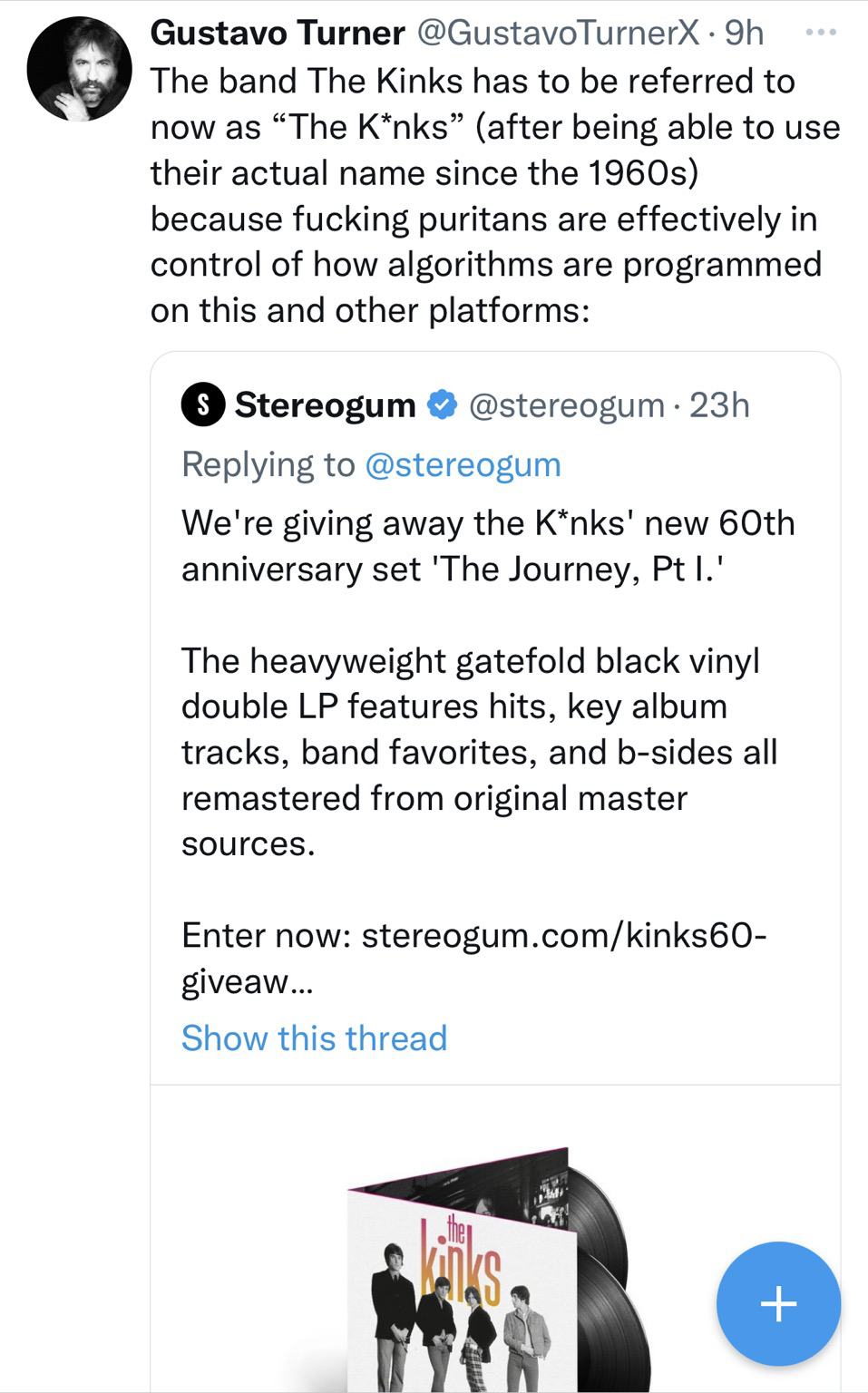Viewport: 868px width, 1393px height.
Task: Click the blue verified badge beside Stereogum
Action: pos(442,404)
